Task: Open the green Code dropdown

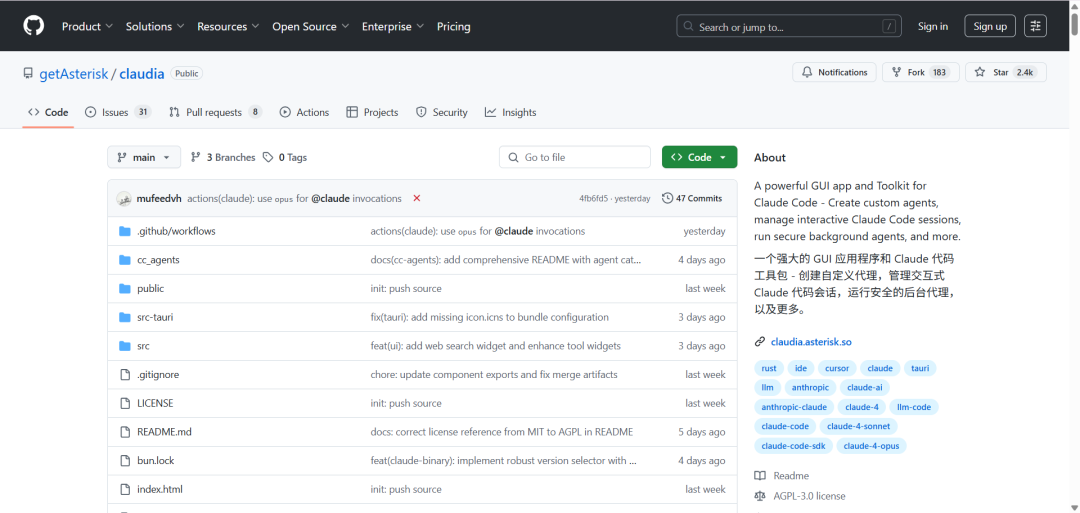Action: [x=699, y=157]
